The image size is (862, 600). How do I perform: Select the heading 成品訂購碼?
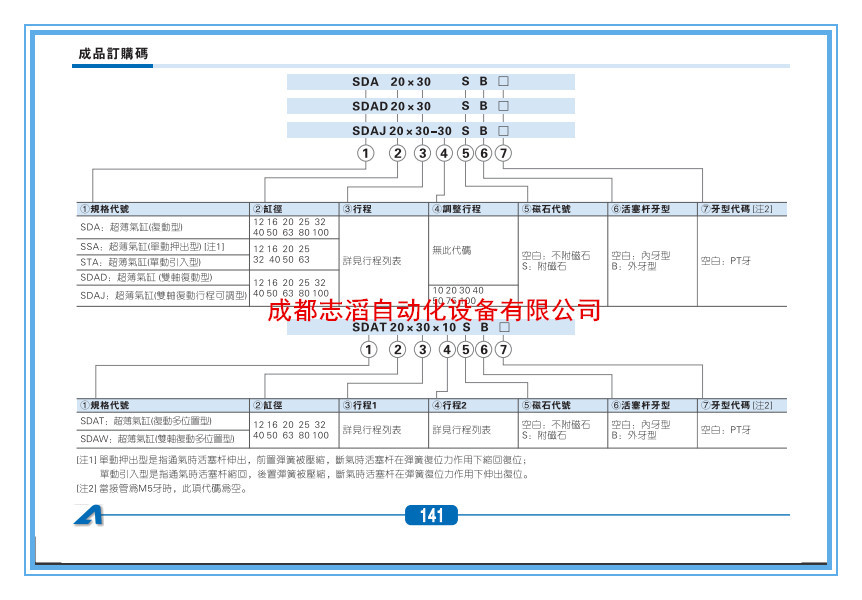click(113, 53)
